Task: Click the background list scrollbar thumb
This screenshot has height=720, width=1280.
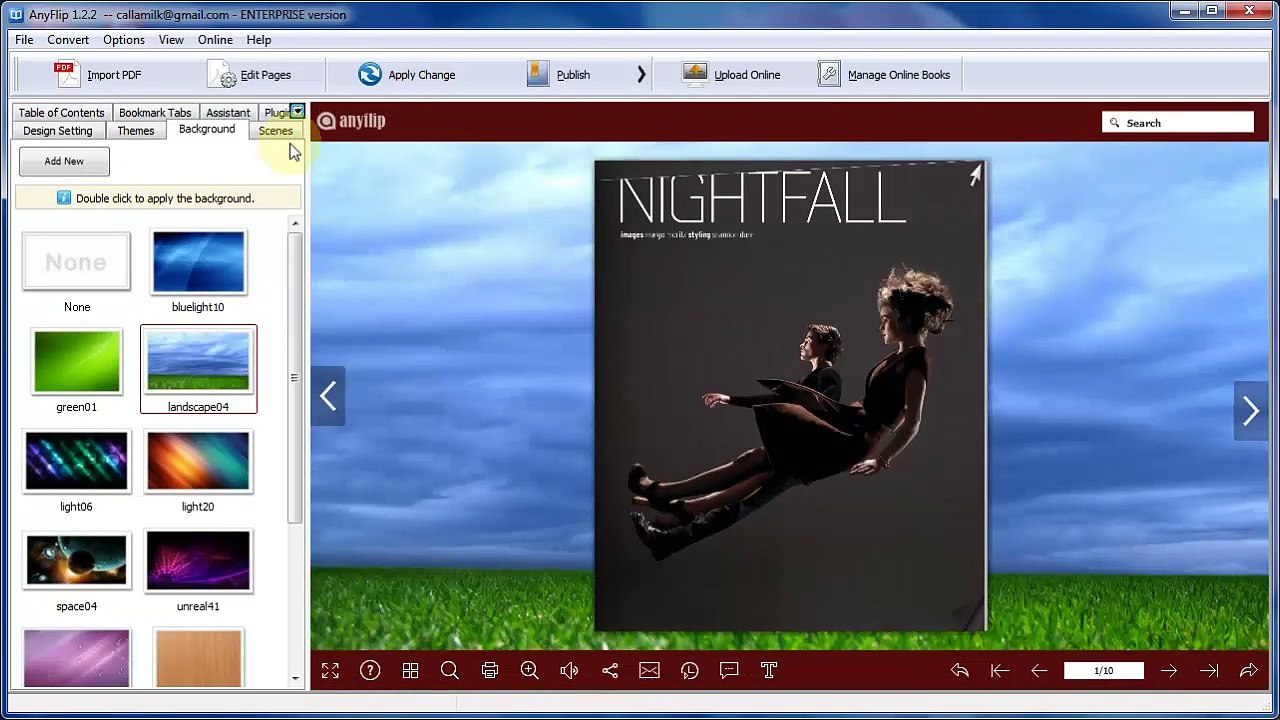Action: point(294,377)
